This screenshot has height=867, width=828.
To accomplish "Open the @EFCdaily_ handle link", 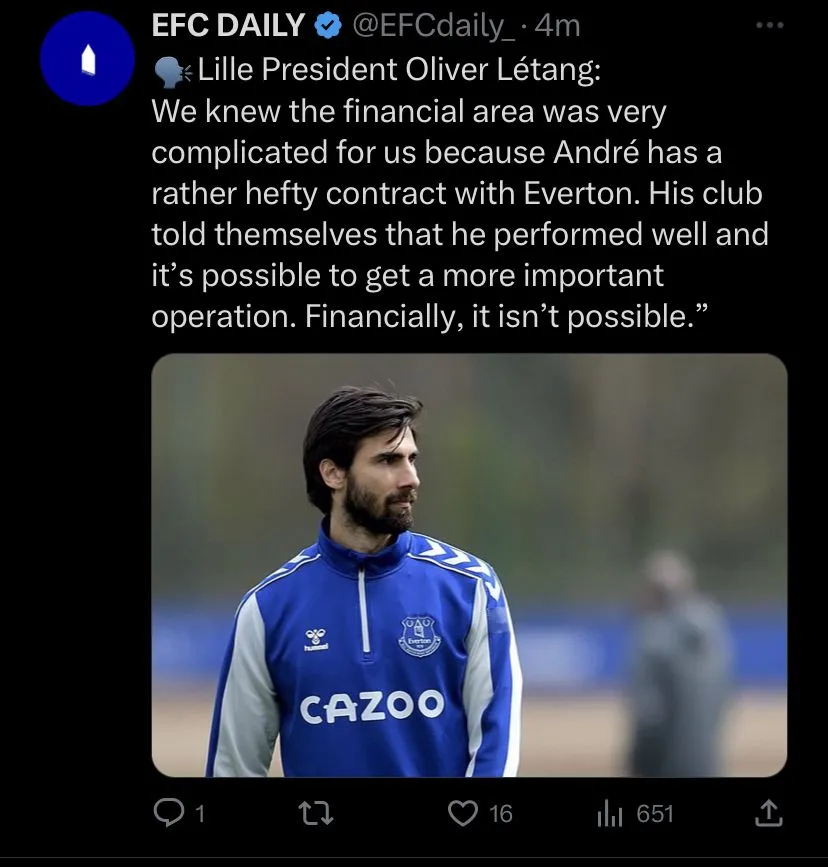I will [x=433, y=26].
